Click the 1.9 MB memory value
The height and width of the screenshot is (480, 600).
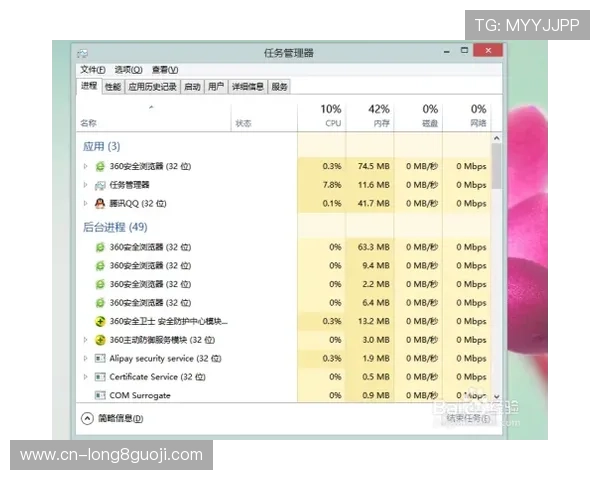coord(376,358)
